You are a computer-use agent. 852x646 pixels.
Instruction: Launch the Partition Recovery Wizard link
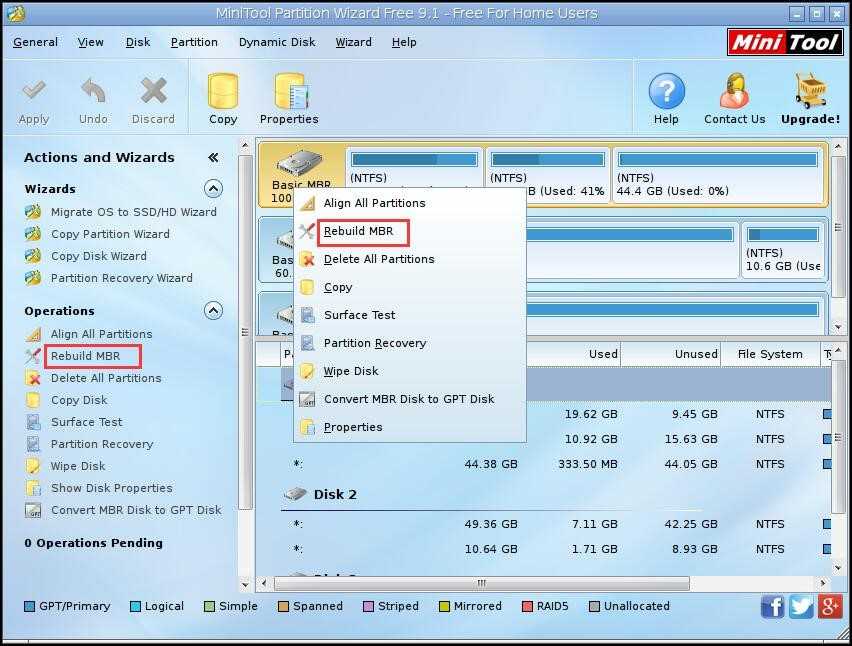click(122, 278)
